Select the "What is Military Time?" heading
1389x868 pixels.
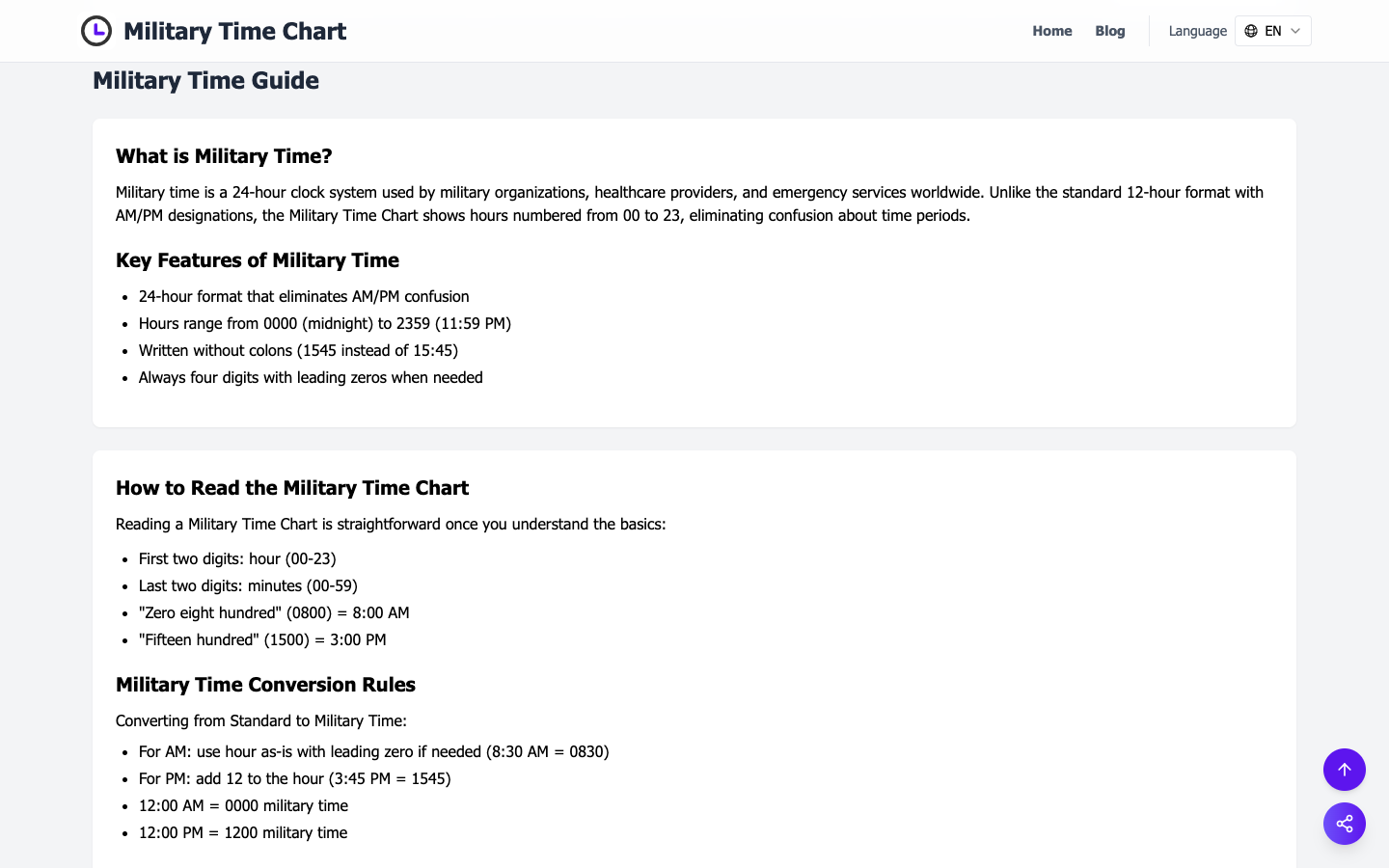coord(224,156)
